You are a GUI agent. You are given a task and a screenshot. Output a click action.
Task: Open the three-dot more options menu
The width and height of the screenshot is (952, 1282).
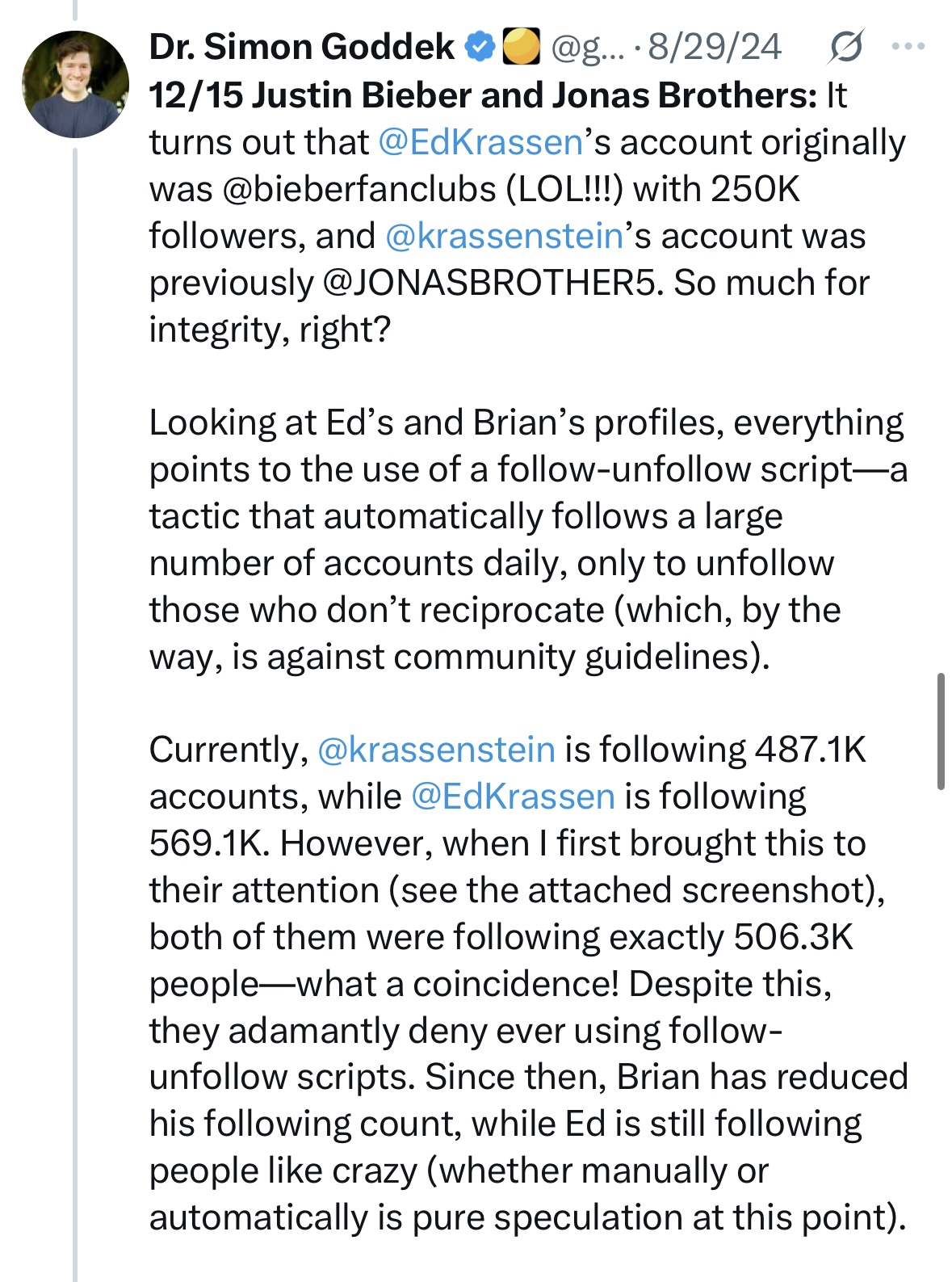pos(908,47)
